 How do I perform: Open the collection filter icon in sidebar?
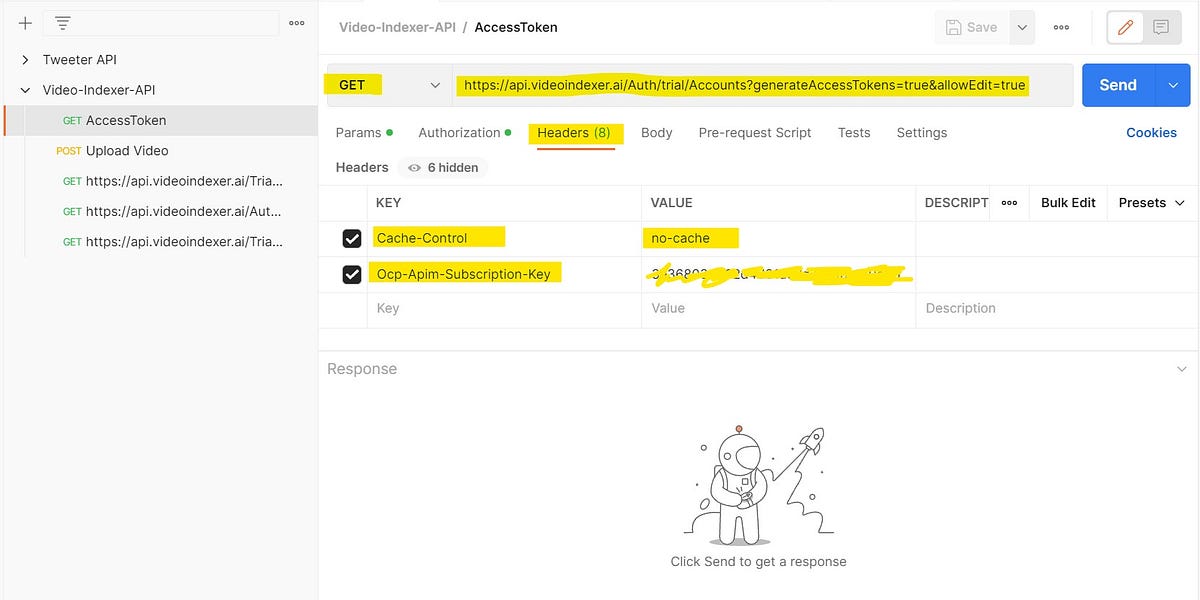[x=62, y=23]
